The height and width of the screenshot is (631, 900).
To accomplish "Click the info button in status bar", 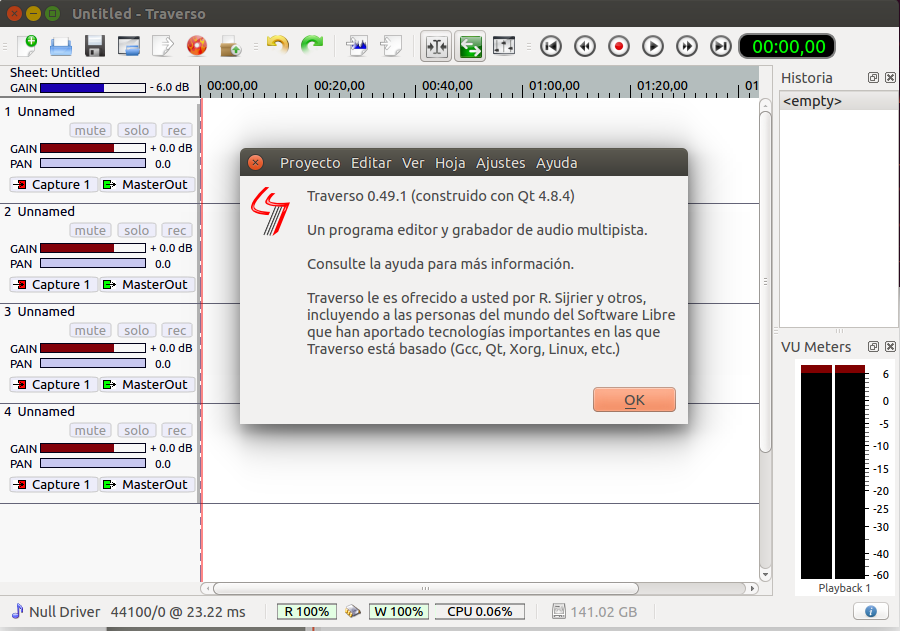I will (870, 611).
